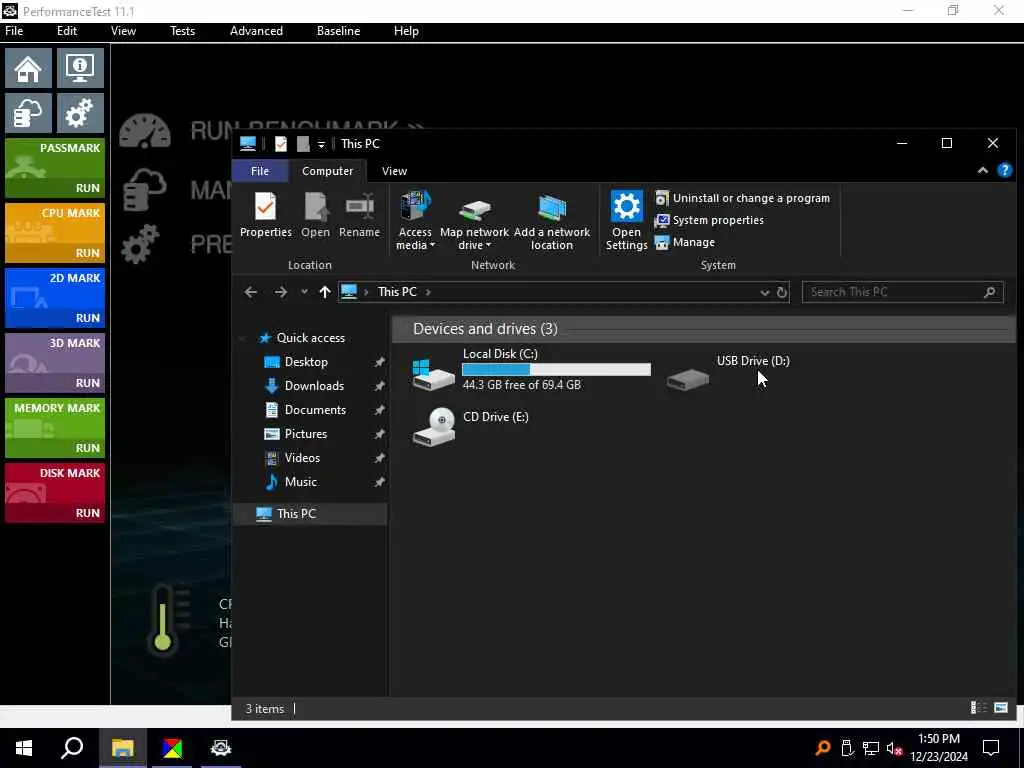Open PerformanceTest Tests menu
The height and width of the screenshot is (768, 1024).
click(182, 31)
